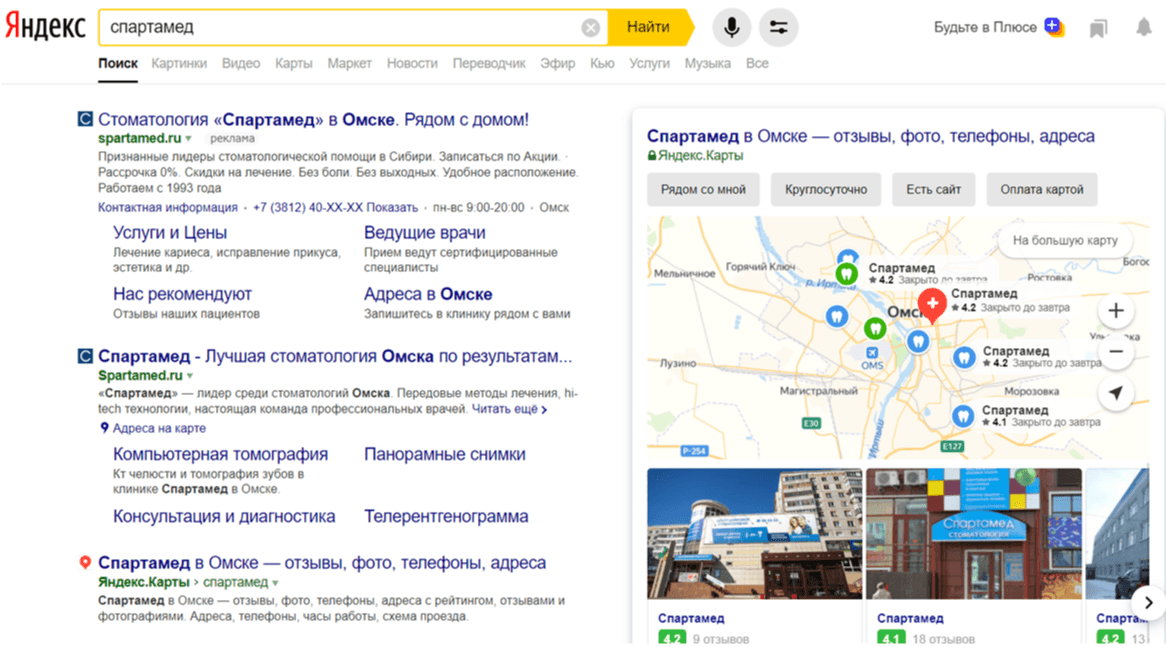1166x647 pixels.
Task: Open Контактная информация link
Action: (x=168, y=207)
